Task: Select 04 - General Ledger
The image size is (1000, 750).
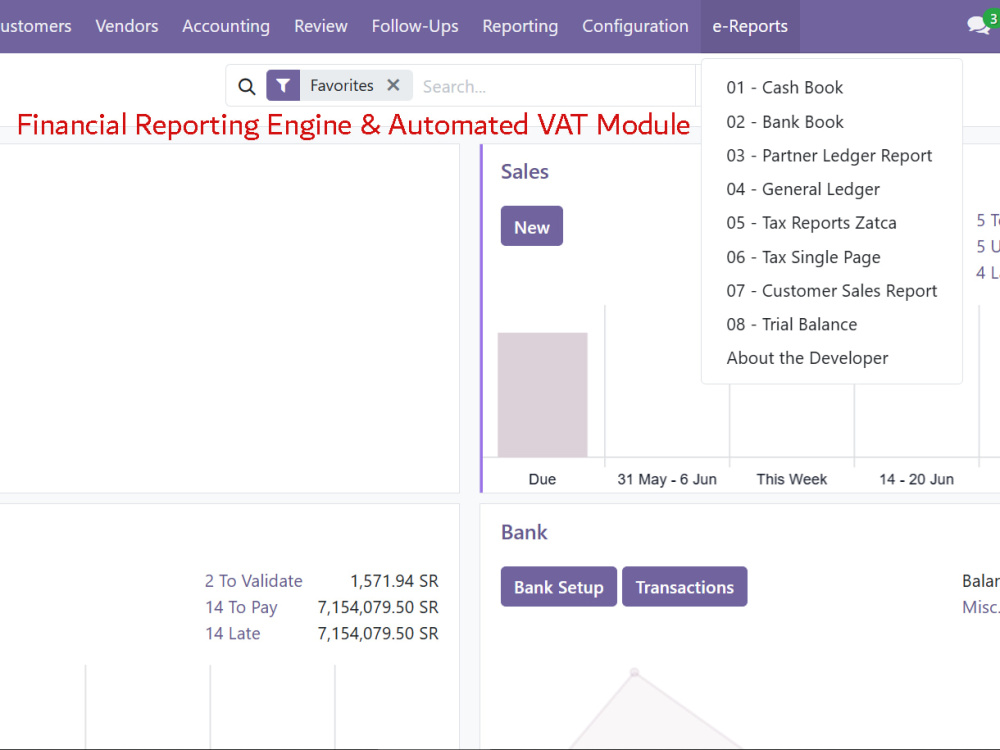Action: [832, 189]
